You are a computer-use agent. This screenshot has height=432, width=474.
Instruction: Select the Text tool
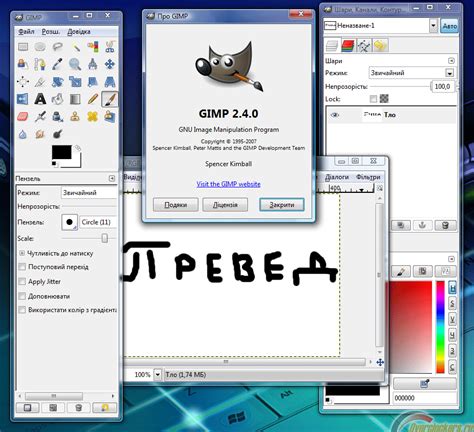coord(40,99)
